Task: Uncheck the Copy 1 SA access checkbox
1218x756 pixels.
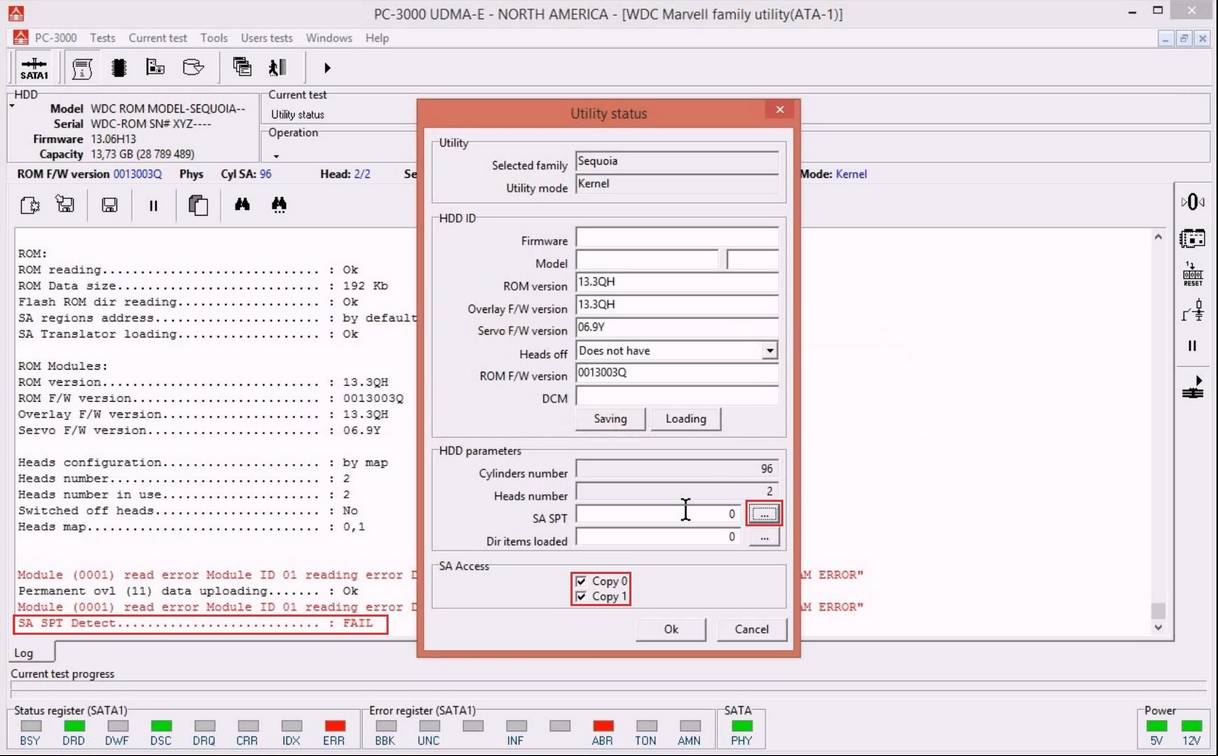Action: (x=581, y=597)
